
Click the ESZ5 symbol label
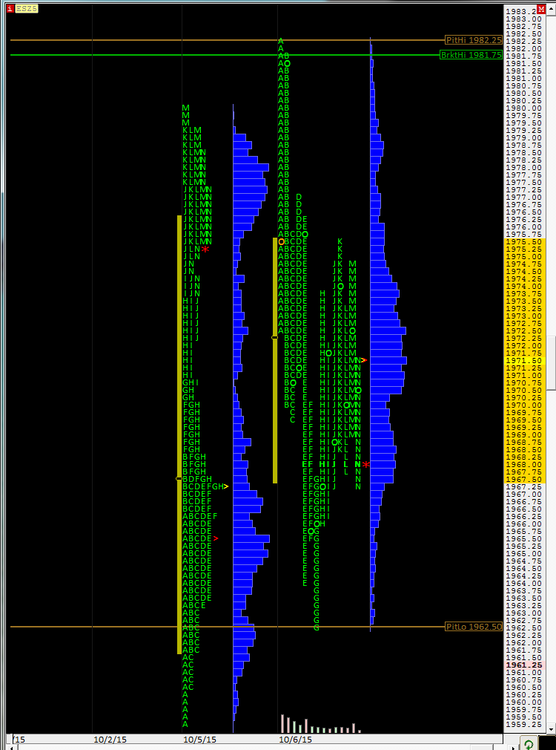[x=26, y=9]
